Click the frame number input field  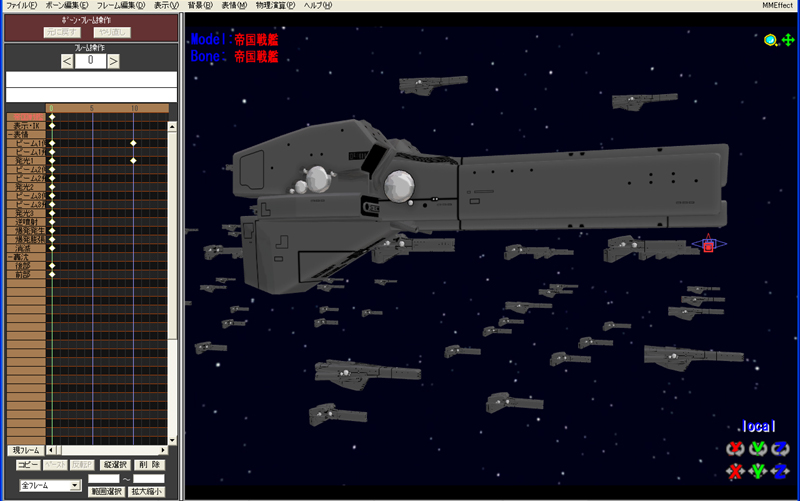coord(90,61)
